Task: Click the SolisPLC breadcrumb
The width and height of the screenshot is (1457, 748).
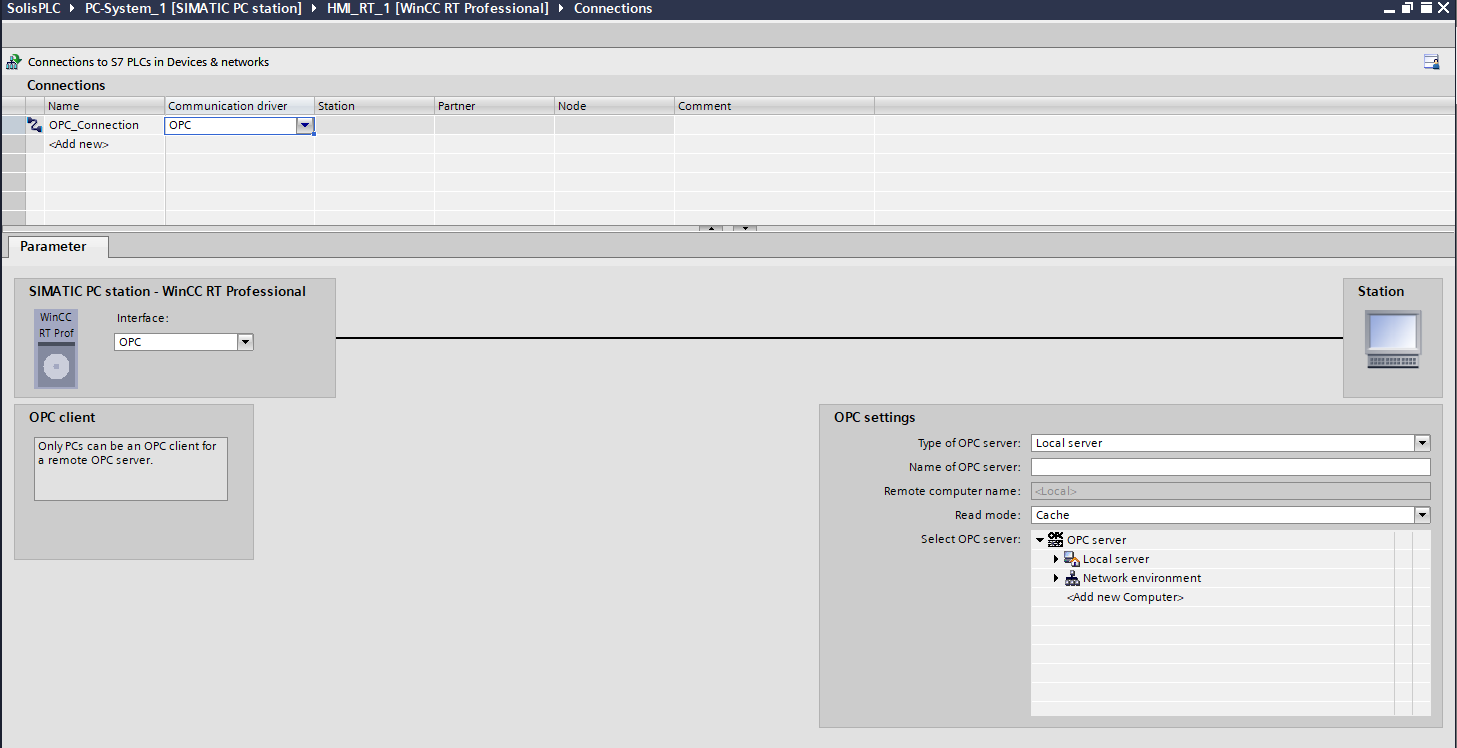Action: [x=32, y=8]
